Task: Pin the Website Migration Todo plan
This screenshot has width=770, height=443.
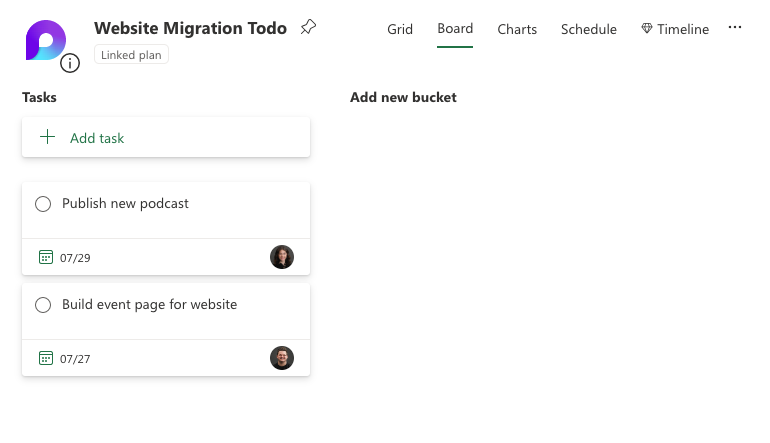Action: 308,27
